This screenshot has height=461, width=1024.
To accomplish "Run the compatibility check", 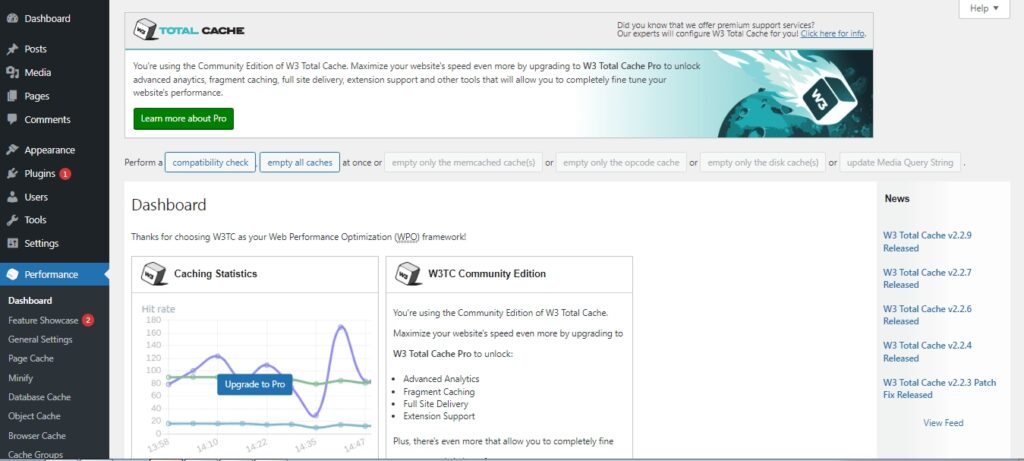I will click(210, 163).
